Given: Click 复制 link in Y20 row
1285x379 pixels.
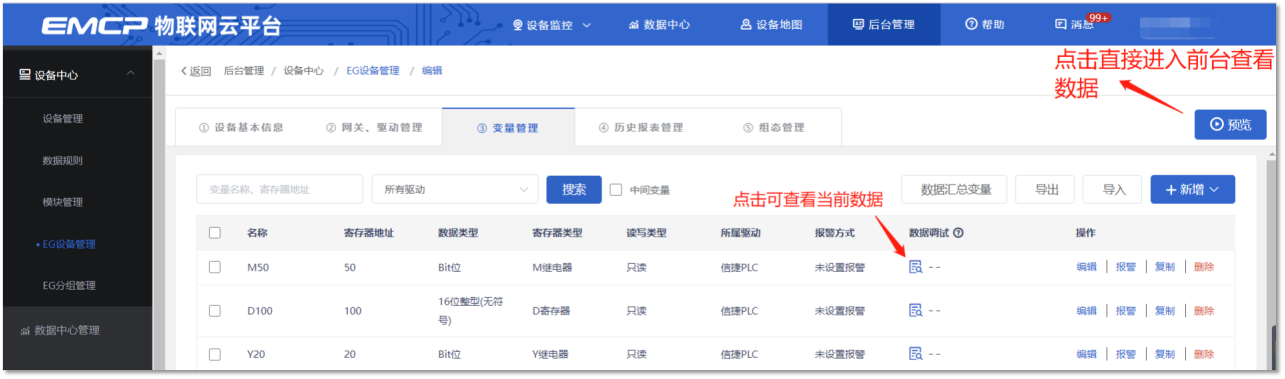Looking at the screenshot, I should [x=1164, y=354].
